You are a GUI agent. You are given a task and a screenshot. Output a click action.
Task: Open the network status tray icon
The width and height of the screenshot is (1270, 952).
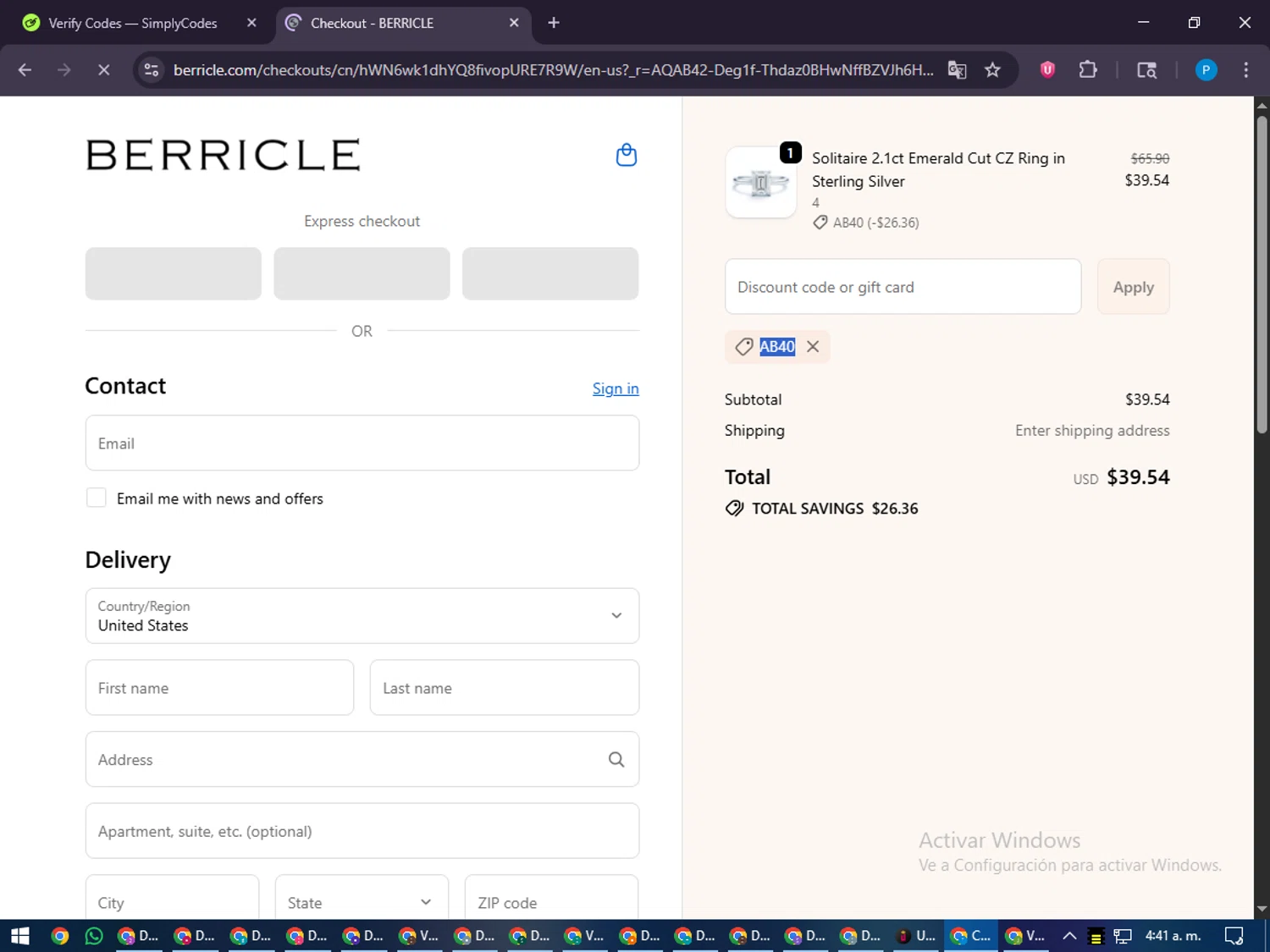coord(1123,936)
